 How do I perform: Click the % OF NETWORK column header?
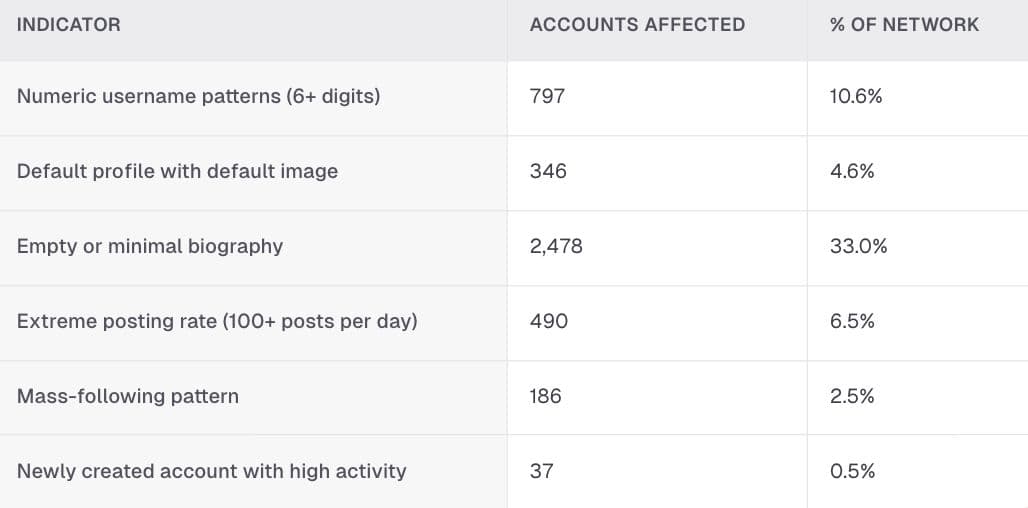(x=904, y=25)
